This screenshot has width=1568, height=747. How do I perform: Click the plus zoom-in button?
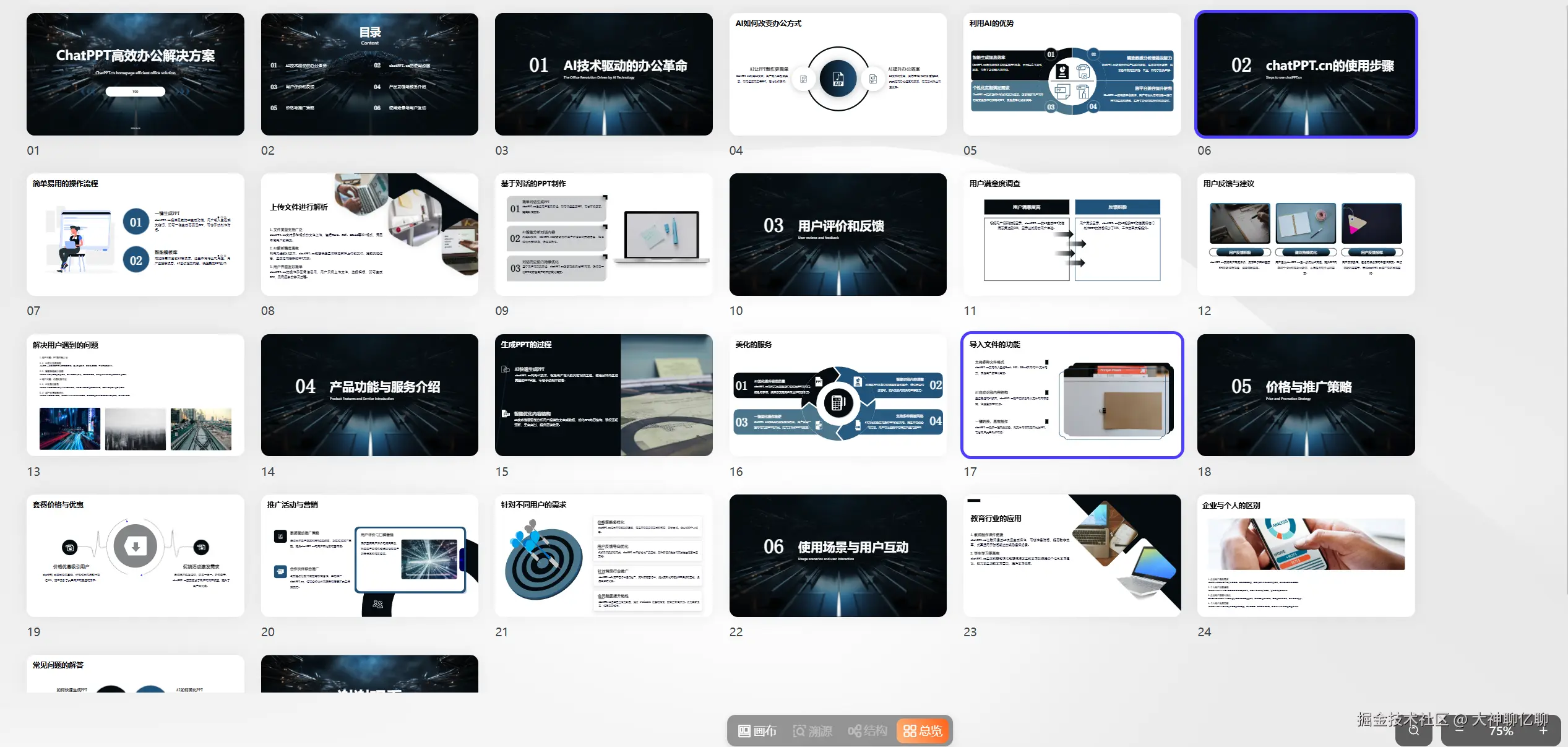[x=1543, y=731]
